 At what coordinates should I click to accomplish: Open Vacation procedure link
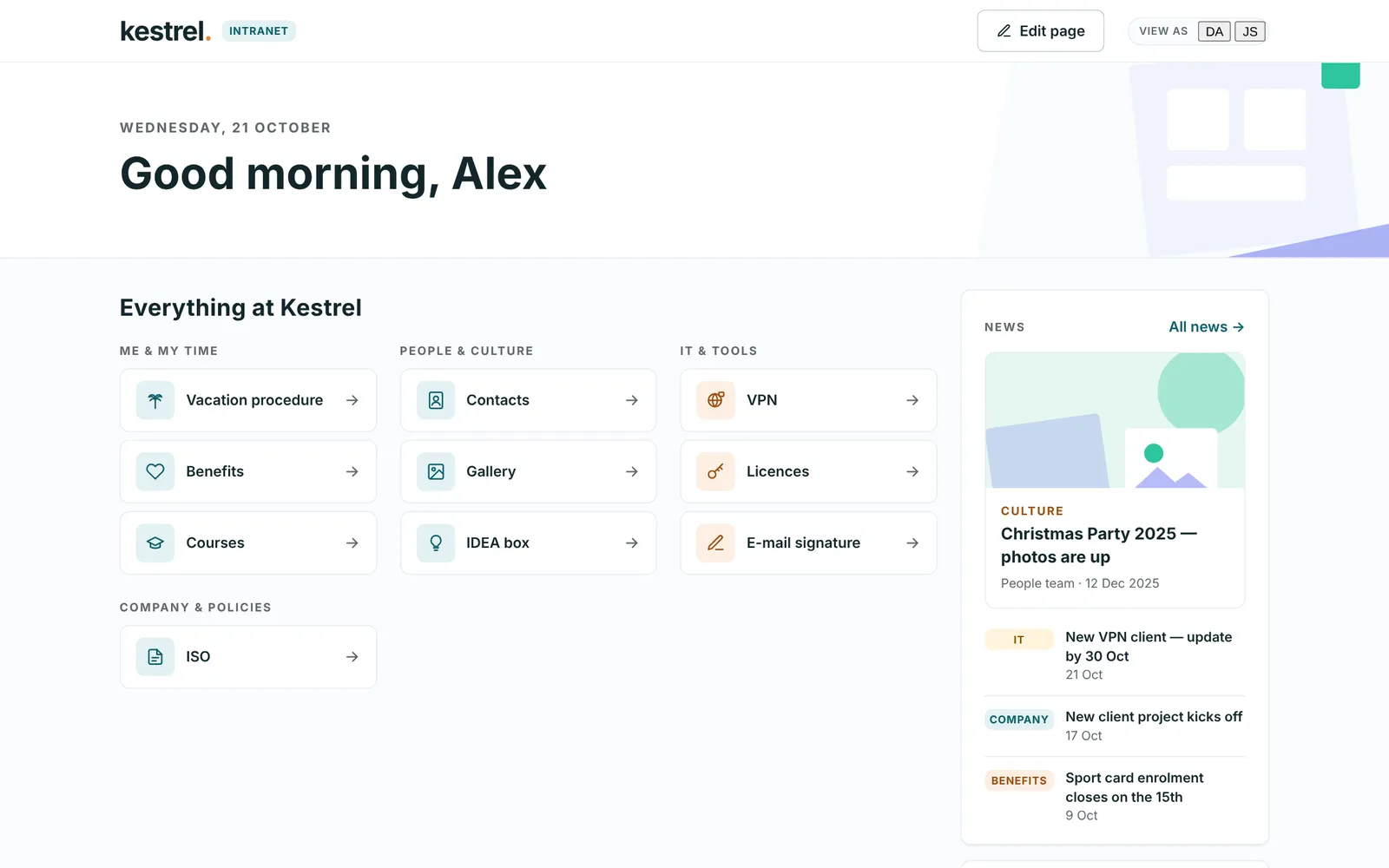pos(248,400)
